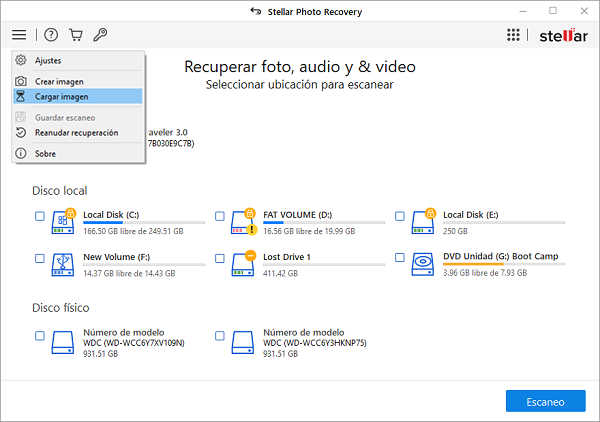The image size is (600, 422).
Task: Click the Local Disk (C:) label
Action: (x=111, y=215)
